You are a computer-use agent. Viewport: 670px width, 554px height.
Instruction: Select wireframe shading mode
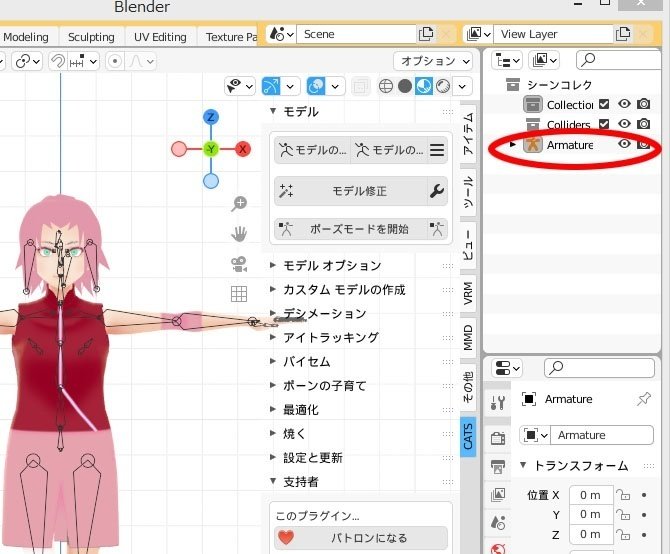point(385,86)
